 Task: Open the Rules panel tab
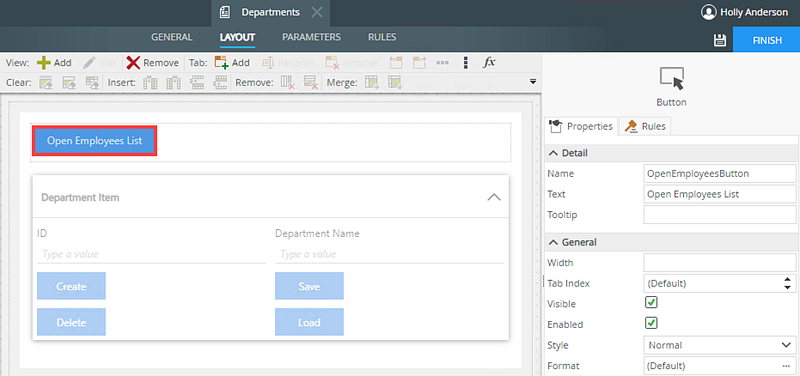click(x=645, y=126)
